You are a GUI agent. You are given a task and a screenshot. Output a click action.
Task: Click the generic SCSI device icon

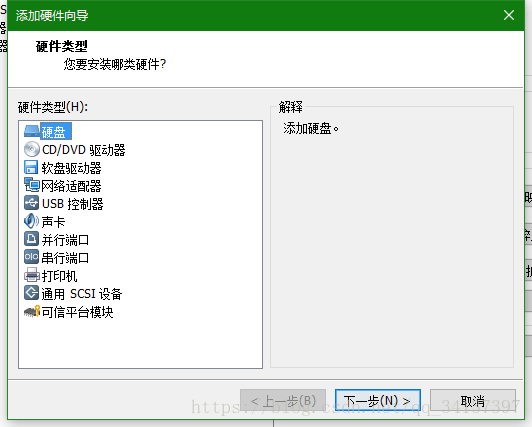coord(31,293)
